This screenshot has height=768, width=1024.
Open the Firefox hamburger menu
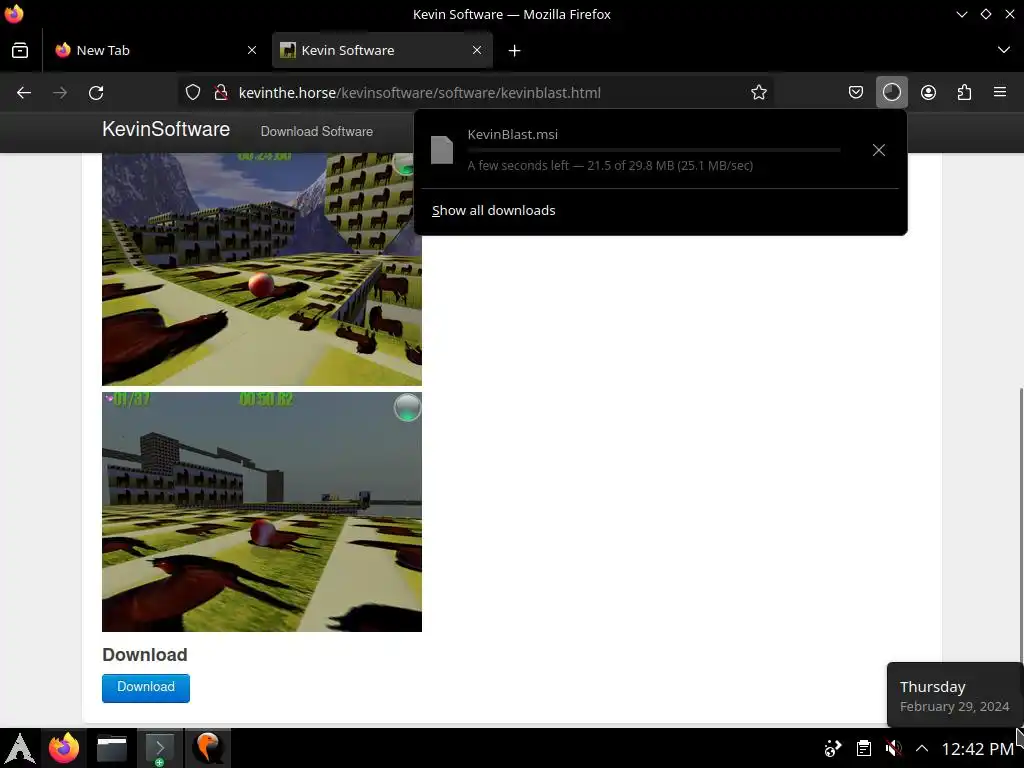pyautogui.click(x=1000, y=93)
